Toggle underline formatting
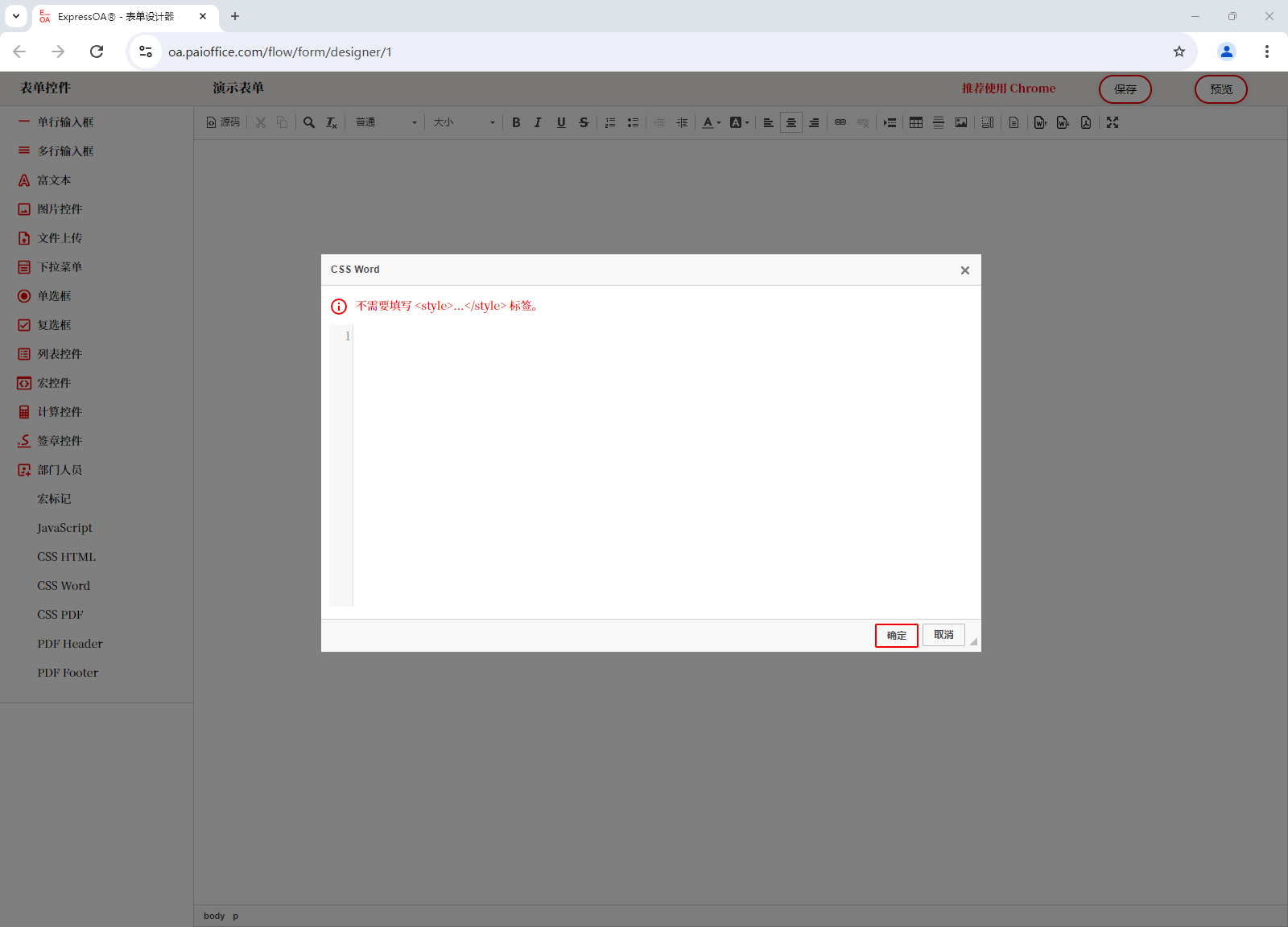Image resolution: width=1288 pixels, height=927 pixels. click(561, 122)
